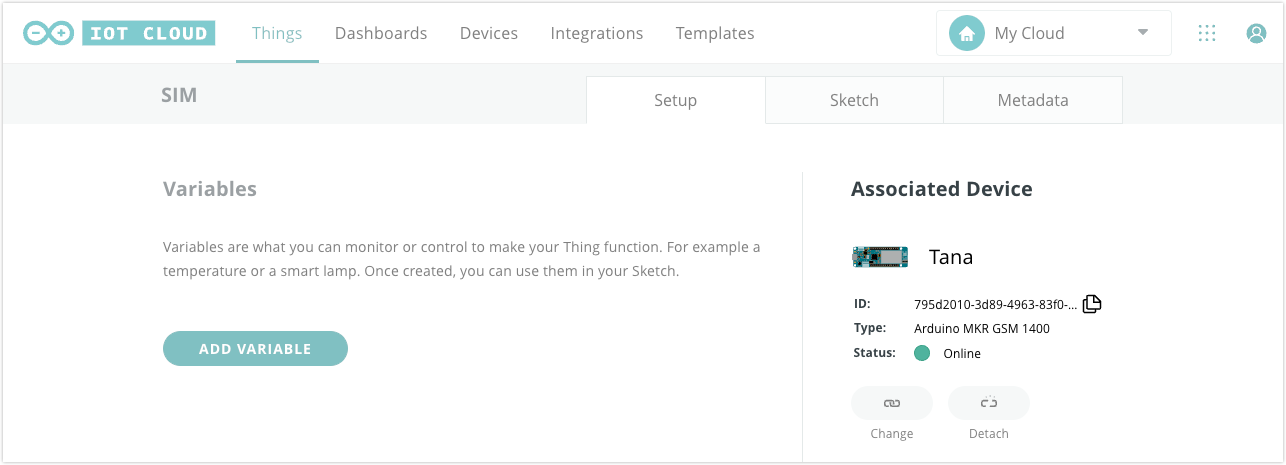This screenshot has height=465, width=1286.
Task: Click the home icon beside My Cloud
Action: pos(966,33)
